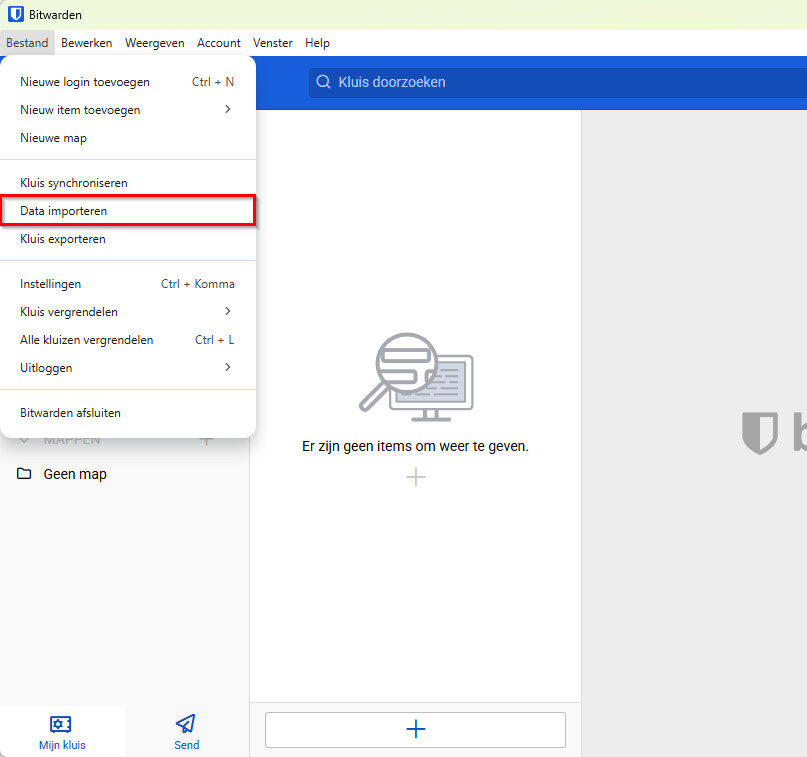Open Send via paper plane icon
This screenshot has width=807, height=757.
click(x=186, y=724)
